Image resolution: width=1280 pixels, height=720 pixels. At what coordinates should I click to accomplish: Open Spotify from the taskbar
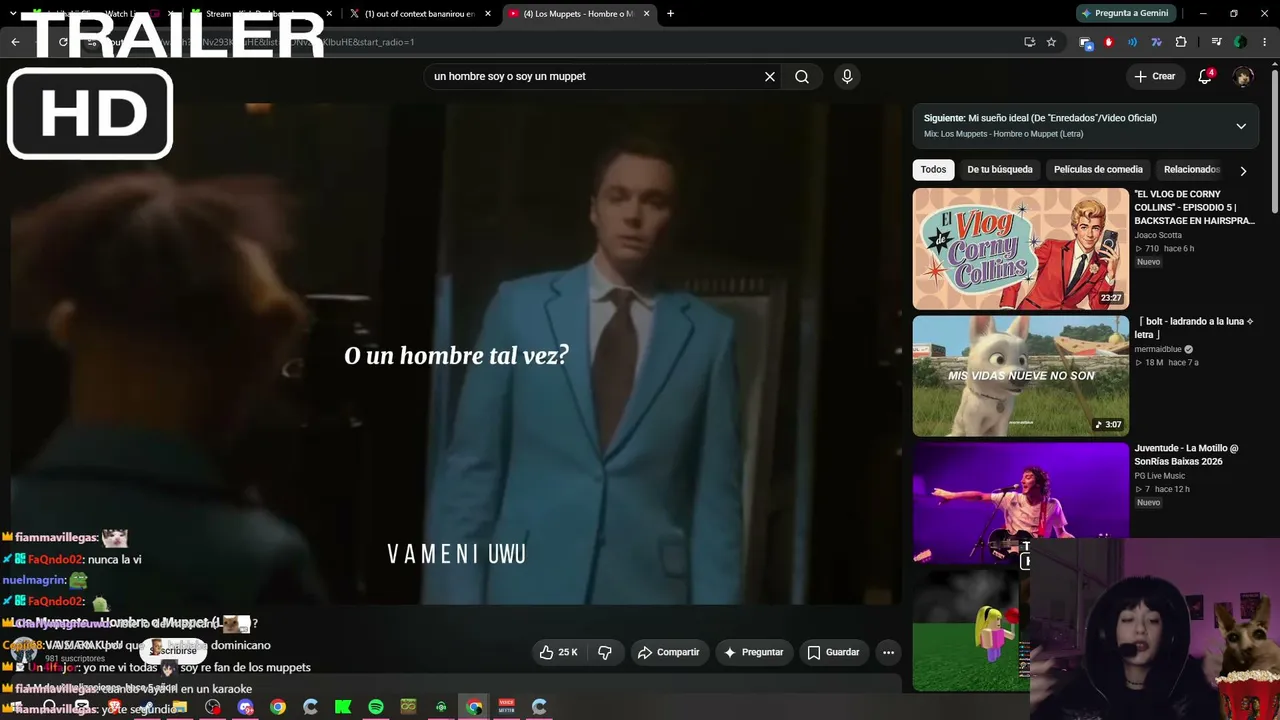click(x=376, y=707)
